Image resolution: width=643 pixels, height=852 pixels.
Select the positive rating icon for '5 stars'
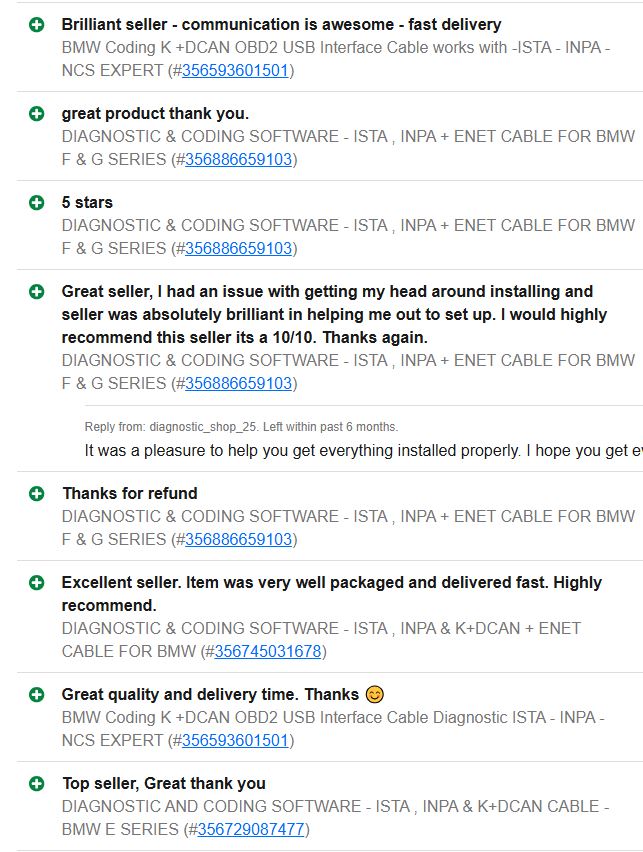tap(36, 203)
